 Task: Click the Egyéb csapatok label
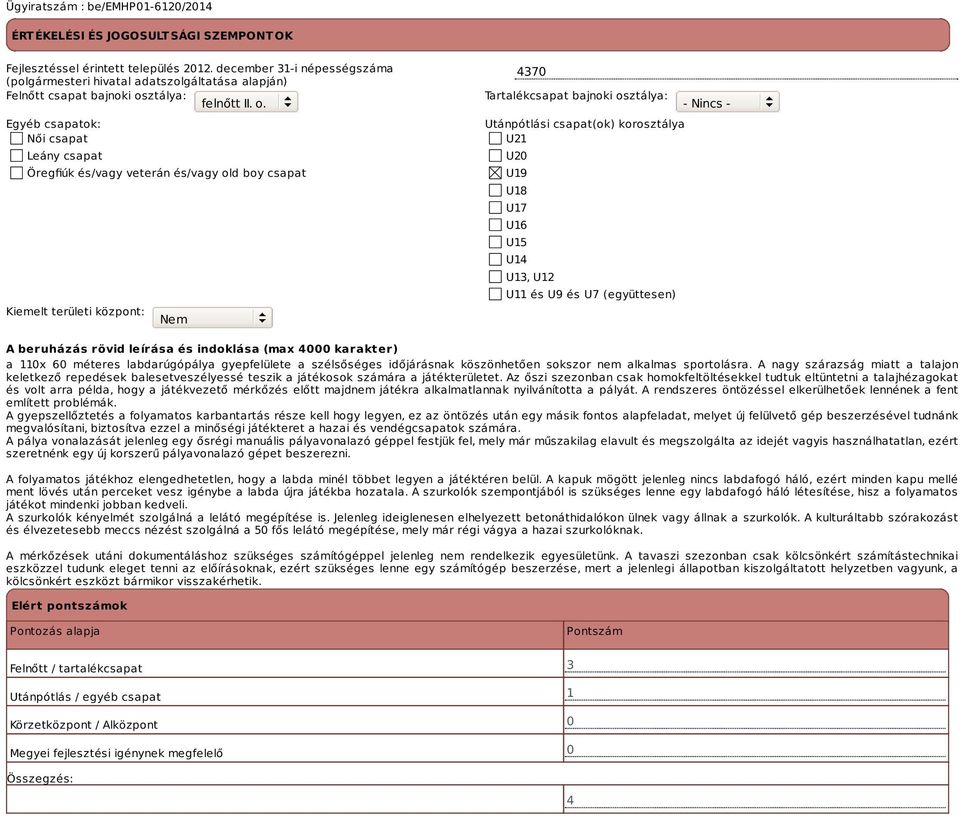pyautogui.click(x=53, y=124)
